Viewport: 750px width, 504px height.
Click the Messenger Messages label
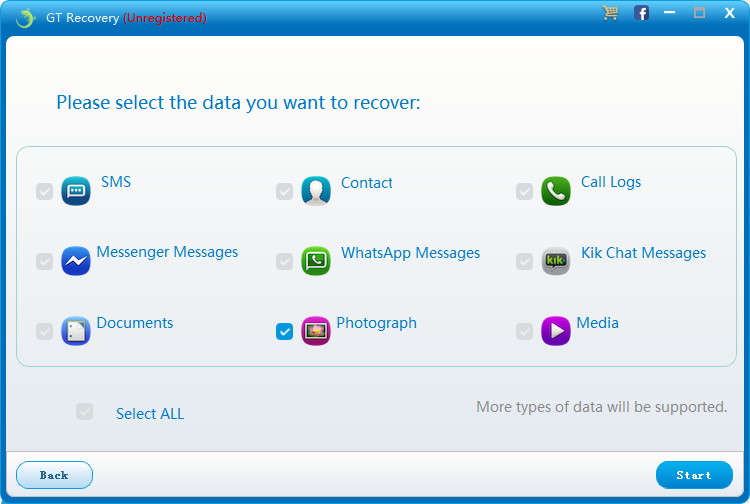point(167,252)
